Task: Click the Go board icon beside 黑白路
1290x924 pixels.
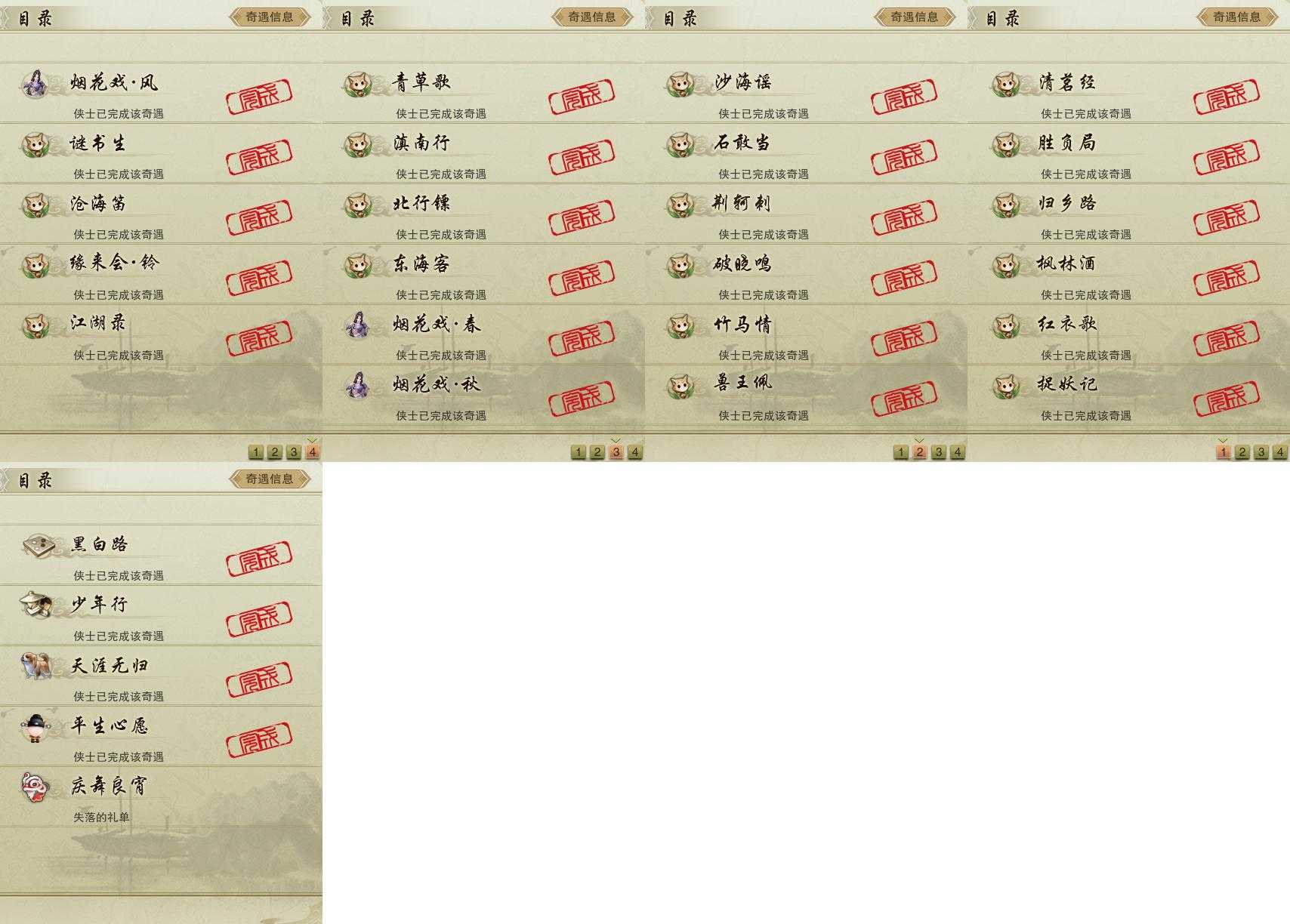Action: click(x=36, y=545)
